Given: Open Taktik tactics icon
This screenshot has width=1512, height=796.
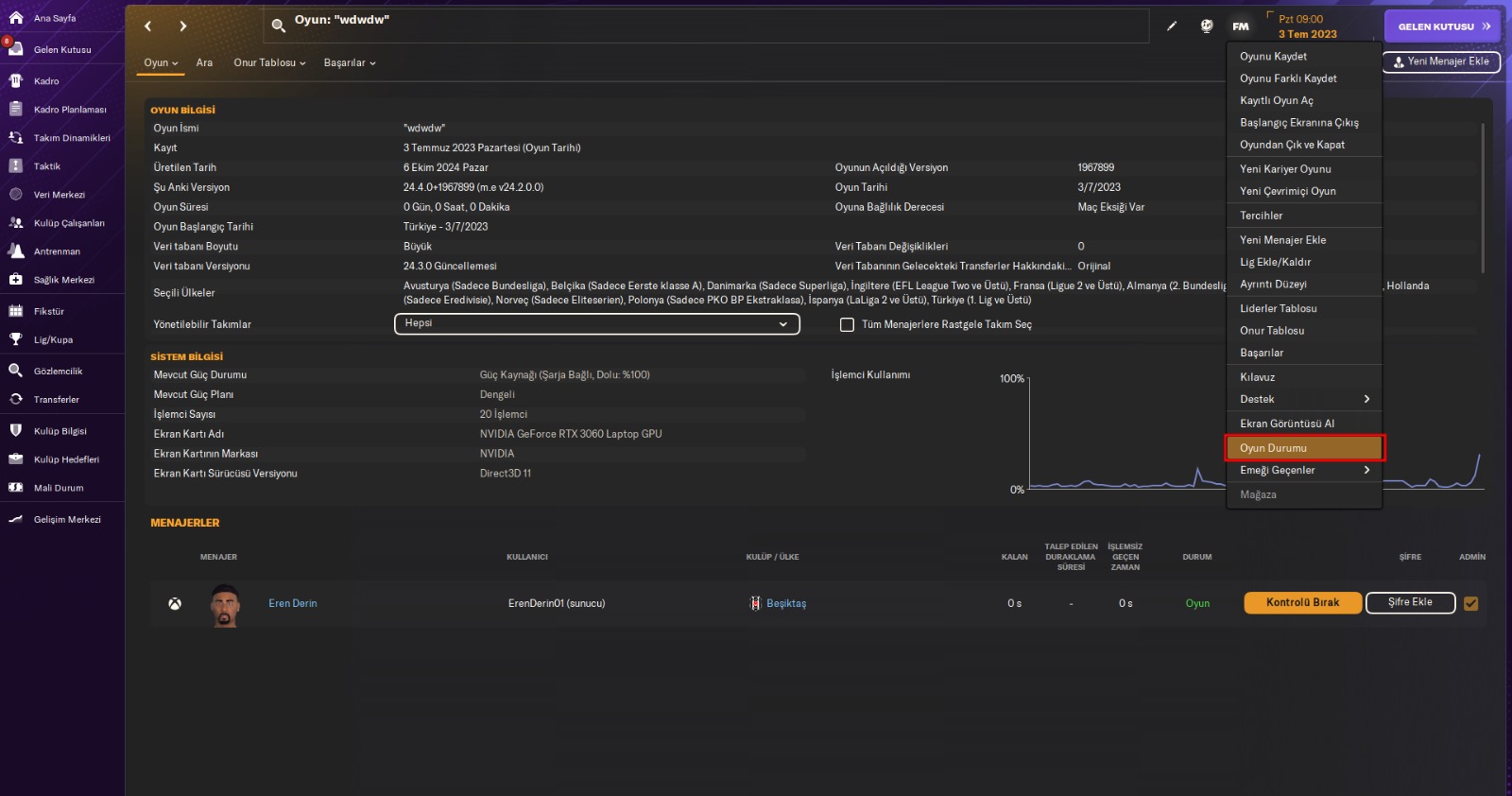Looking at the screenshot, I should click(16, 166).
